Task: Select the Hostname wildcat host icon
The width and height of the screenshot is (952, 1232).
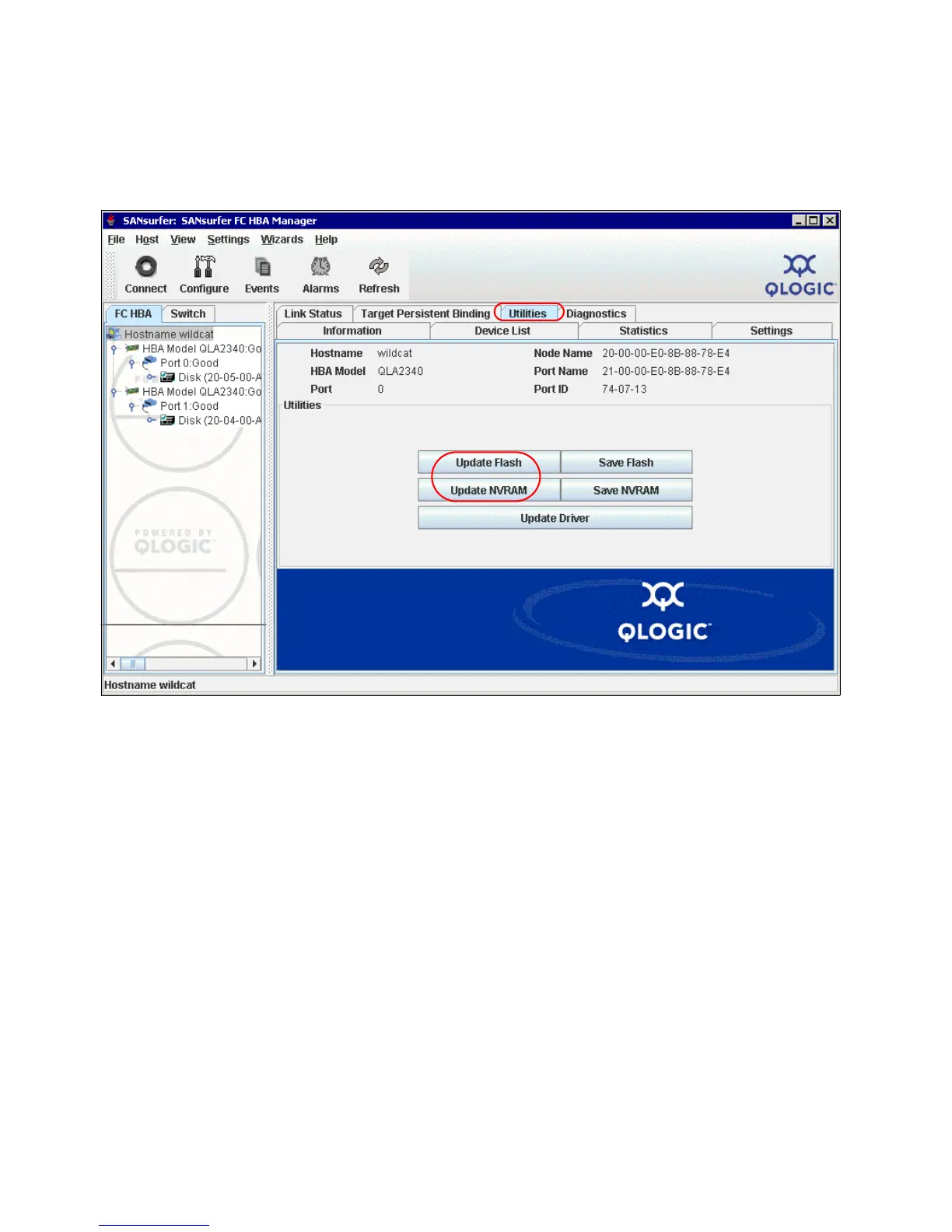Action: pyautogui.click(x=114, y=334)
